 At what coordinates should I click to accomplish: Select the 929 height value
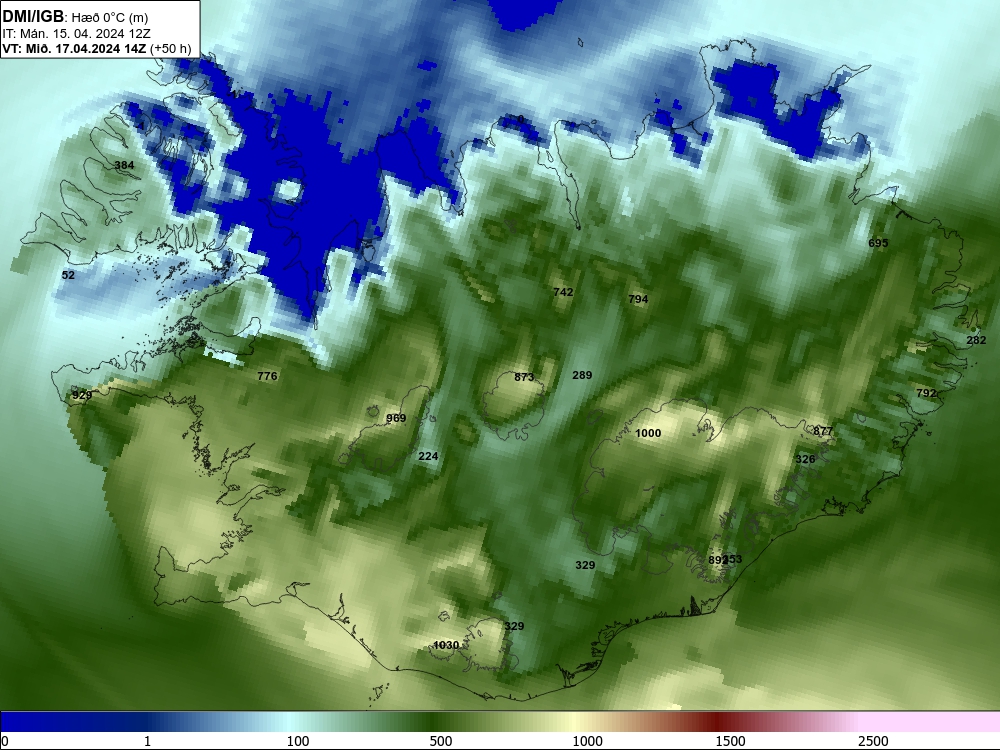[x=82, y=395]
